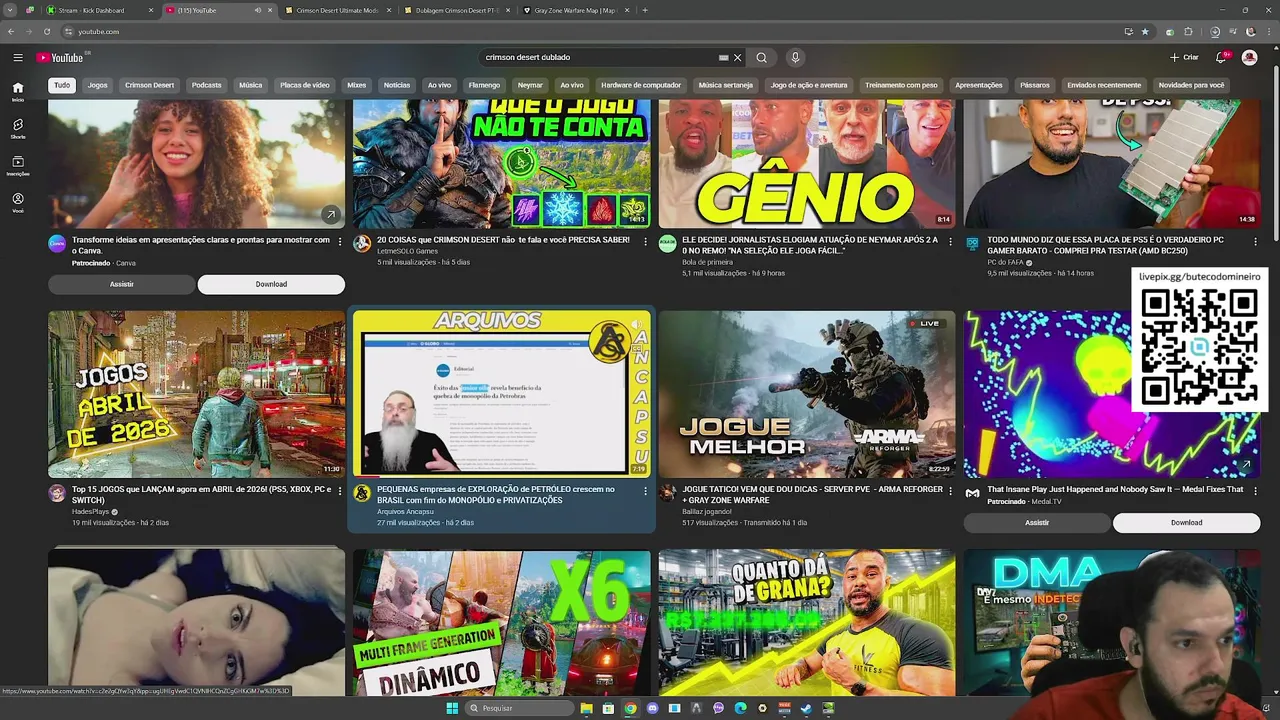Select the Jogos filter chip

click(97, 85)
